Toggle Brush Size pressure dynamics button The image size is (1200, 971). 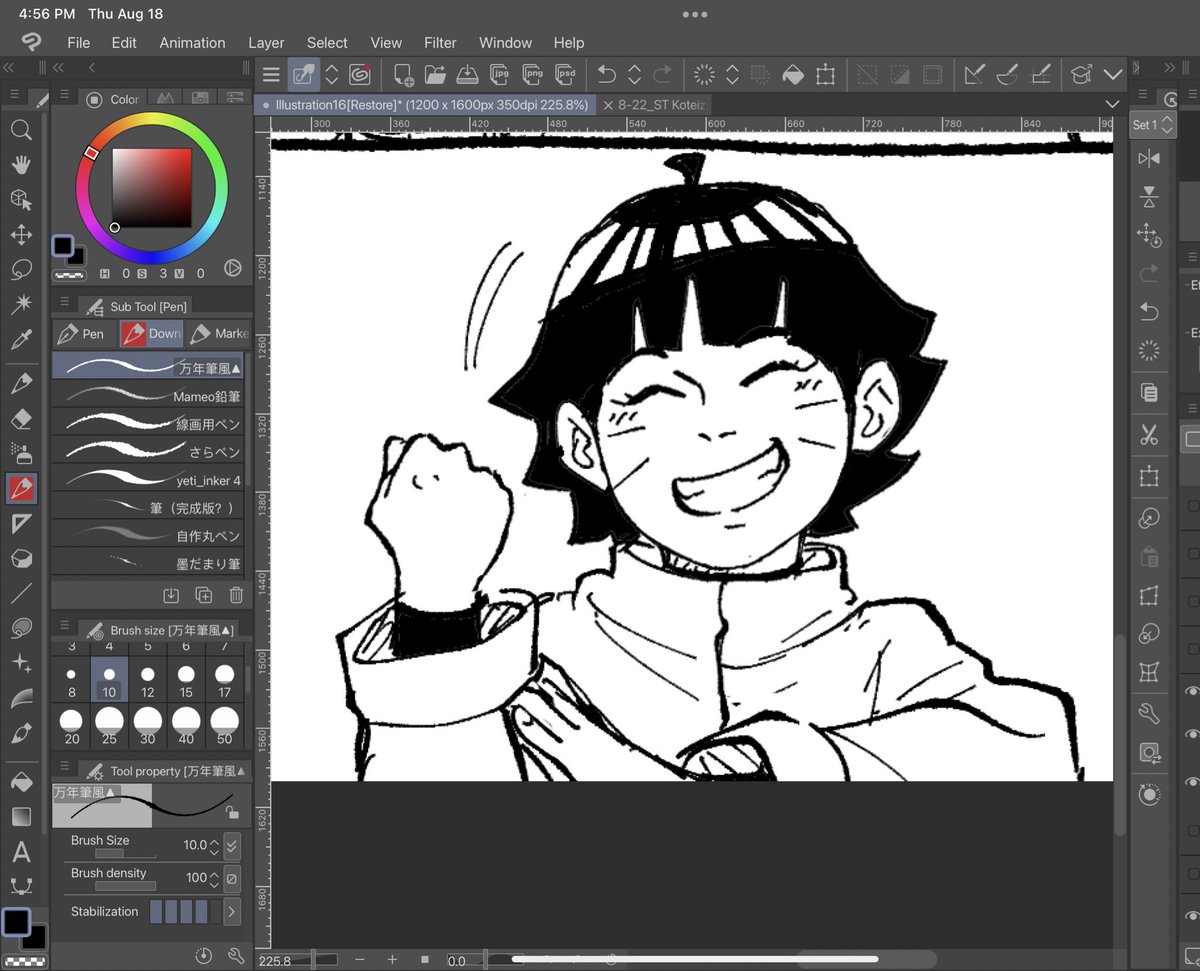click(232, 846)
